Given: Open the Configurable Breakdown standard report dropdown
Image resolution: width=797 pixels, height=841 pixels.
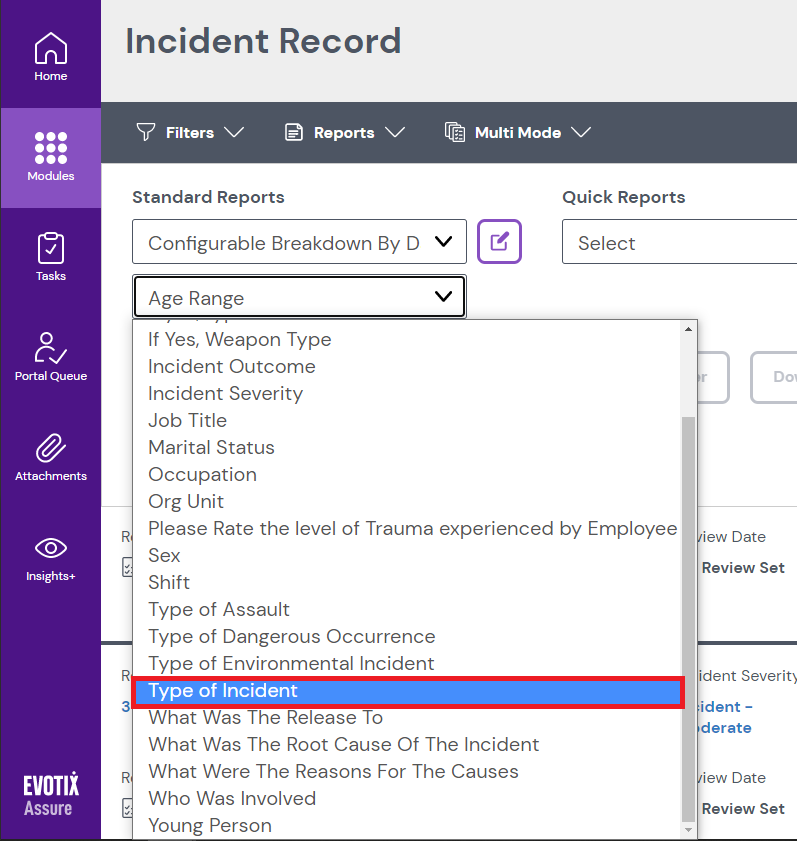Looking at the screenshot, I should [299, 243].
